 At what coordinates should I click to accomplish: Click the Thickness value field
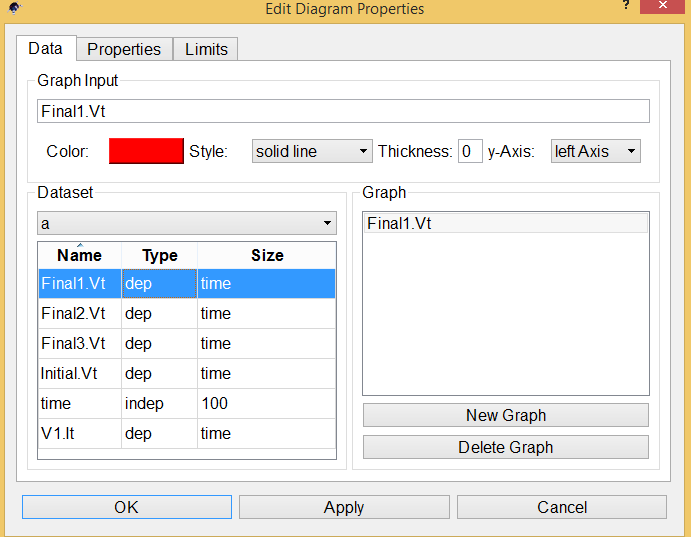[x=470, y=151]
